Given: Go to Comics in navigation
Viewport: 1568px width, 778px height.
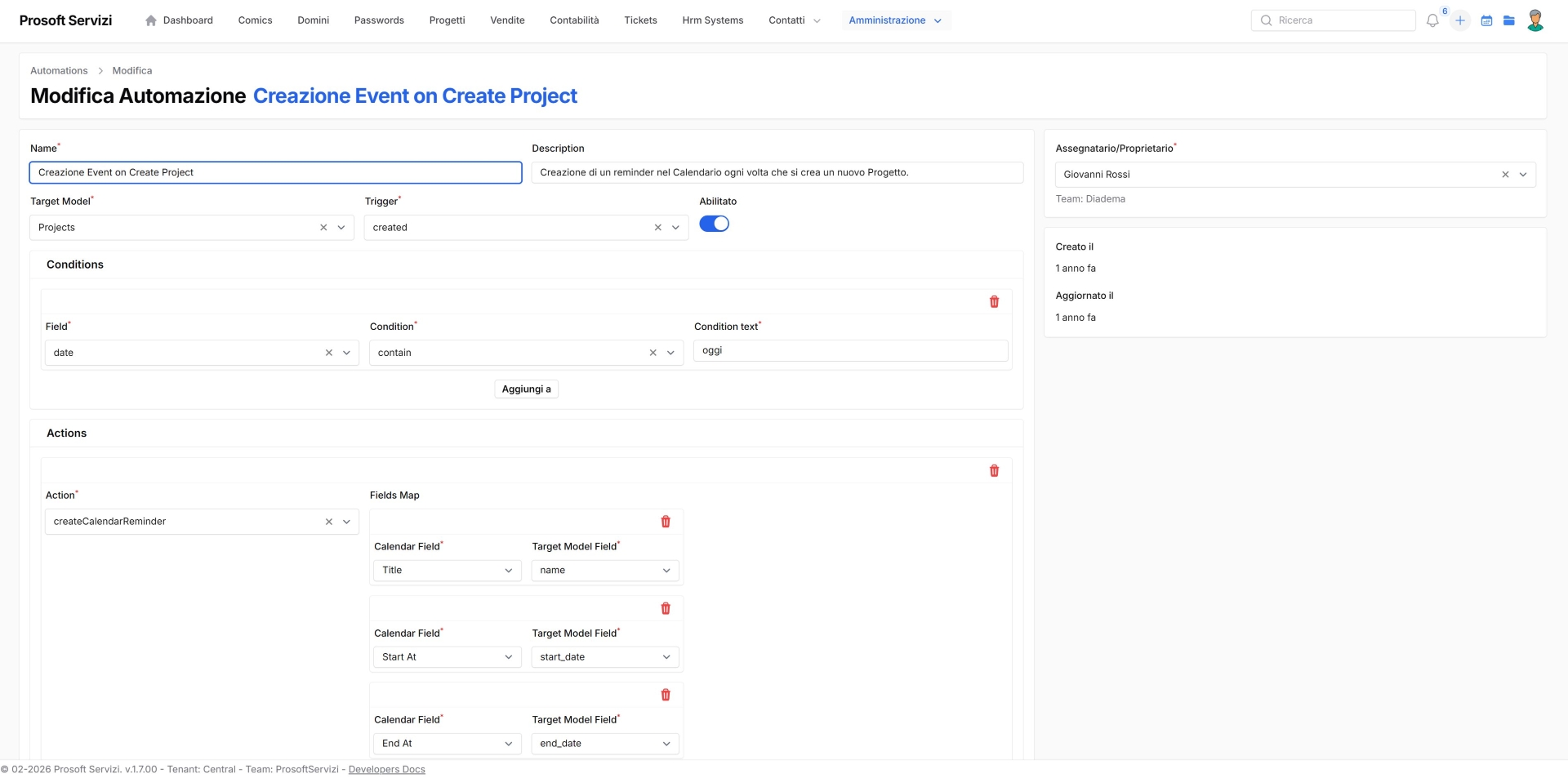Looking at the screenshot, I should tap(255, 20).
